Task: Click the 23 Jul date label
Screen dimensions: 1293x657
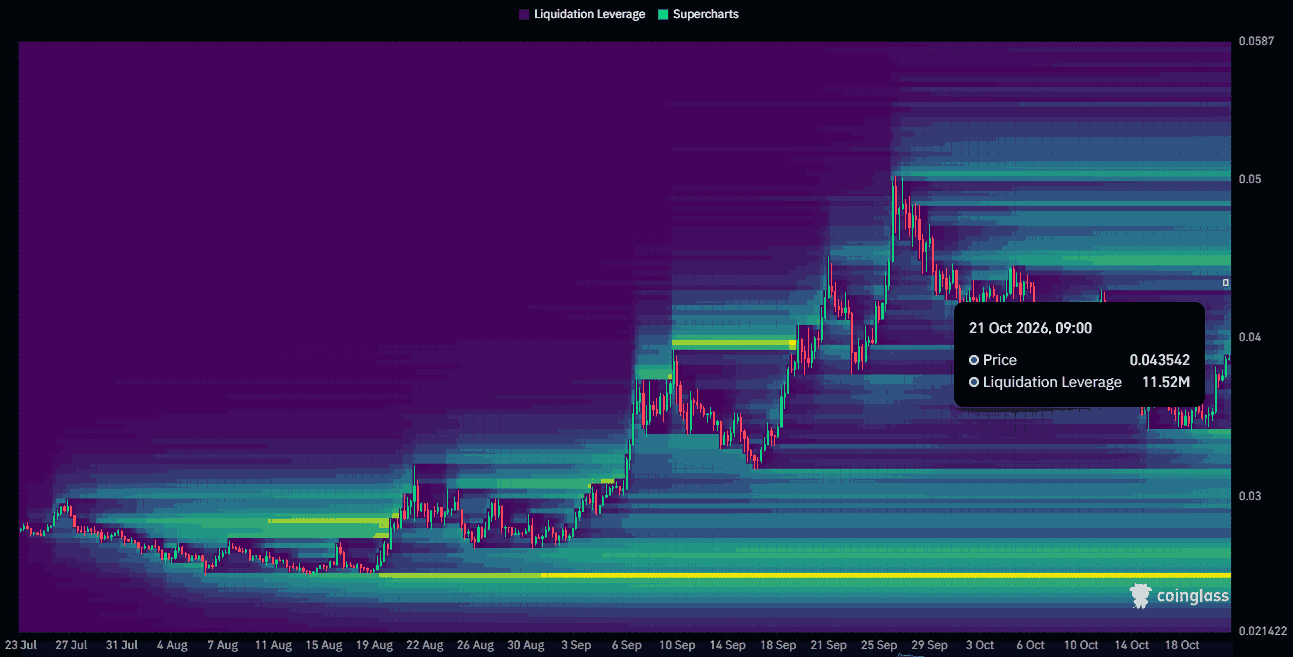Action: [x=20, y=645]
